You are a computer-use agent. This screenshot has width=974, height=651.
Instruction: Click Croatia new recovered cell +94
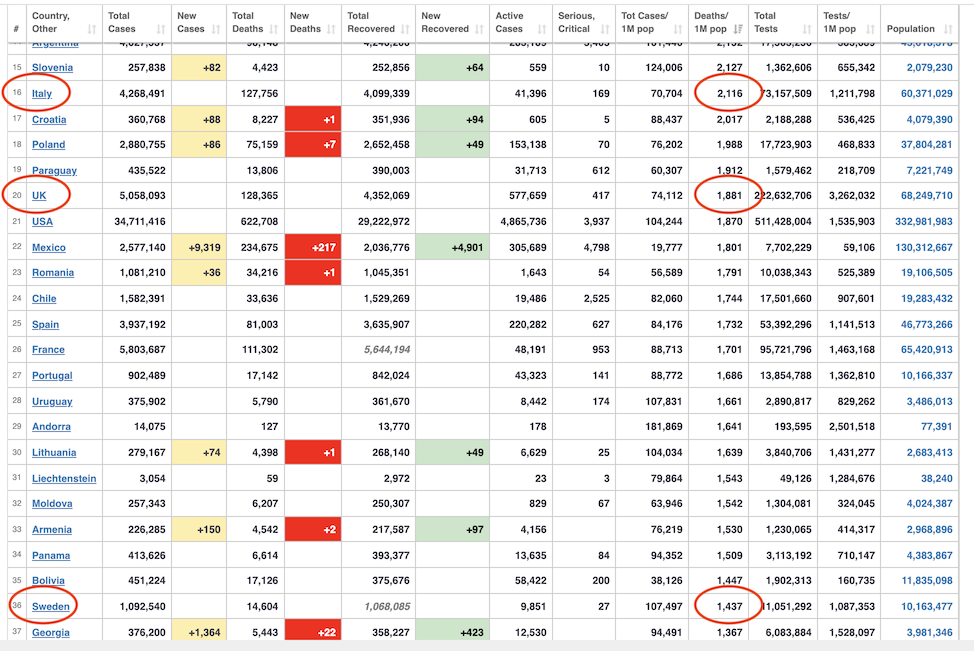(452, 119)
